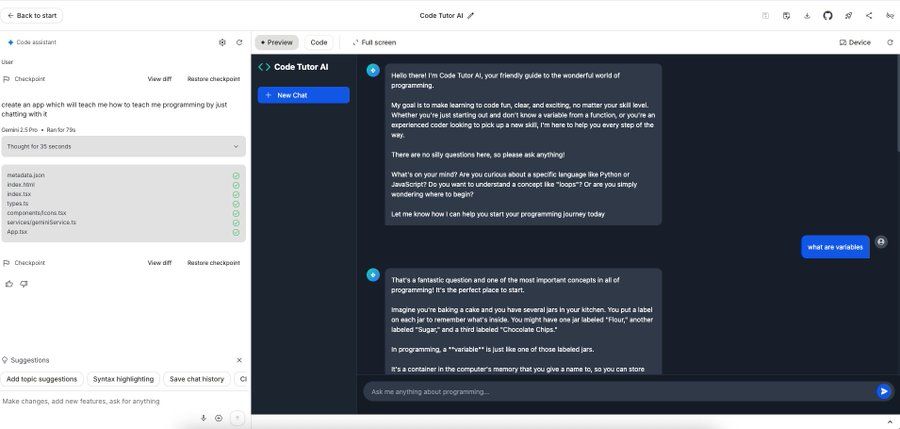Expand the 'Thought for 35 seconds' section
Screen dimensions: 900x429
(x=237, y=146)
